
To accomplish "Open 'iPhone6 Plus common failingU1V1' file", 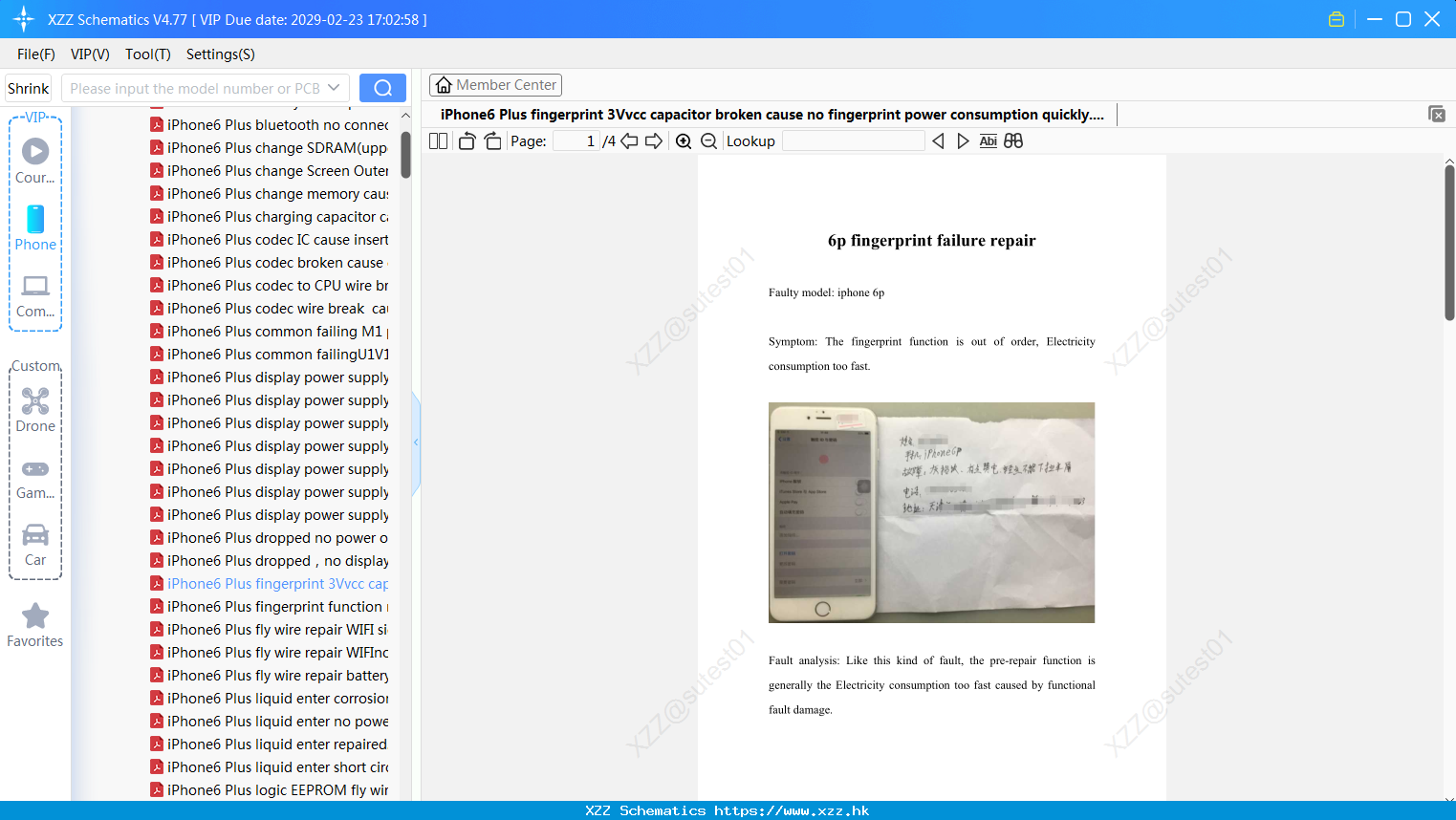I will [269, 355].
